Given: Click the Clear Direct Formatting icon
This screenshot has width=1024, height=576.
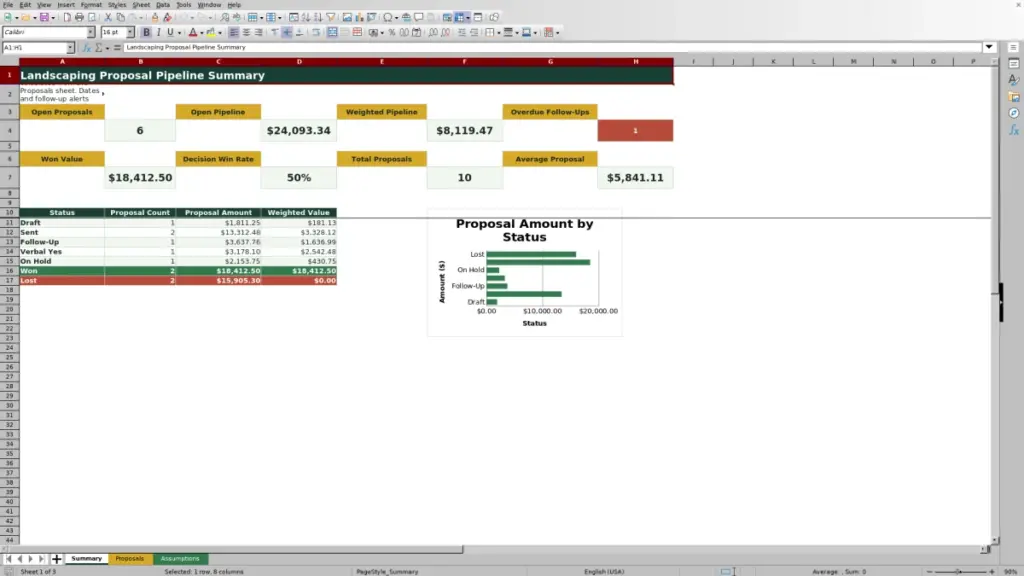Looking at the screenshot, I should (167, 17).
